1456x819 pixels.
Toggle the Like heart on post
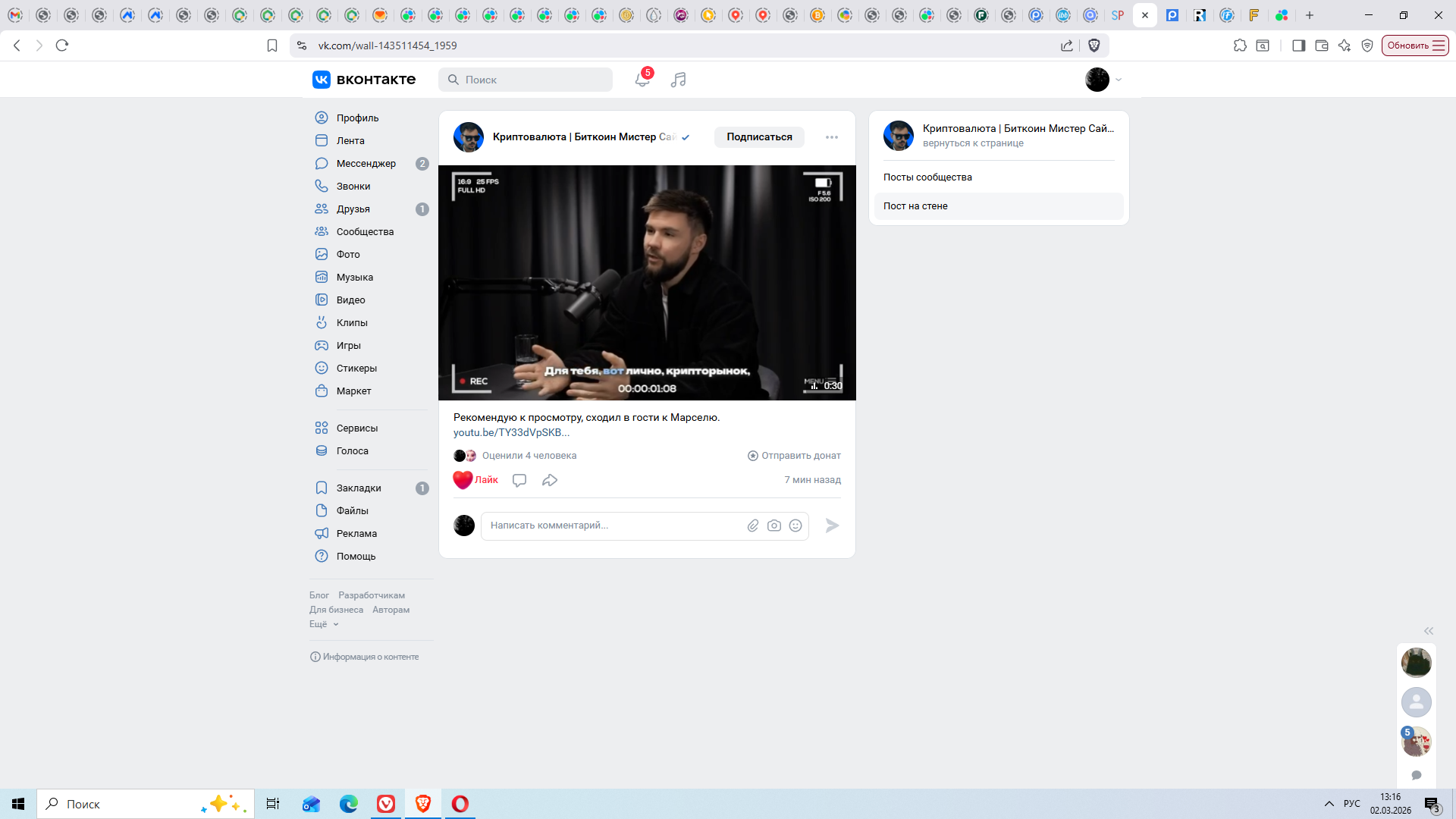tap(463, 480)
